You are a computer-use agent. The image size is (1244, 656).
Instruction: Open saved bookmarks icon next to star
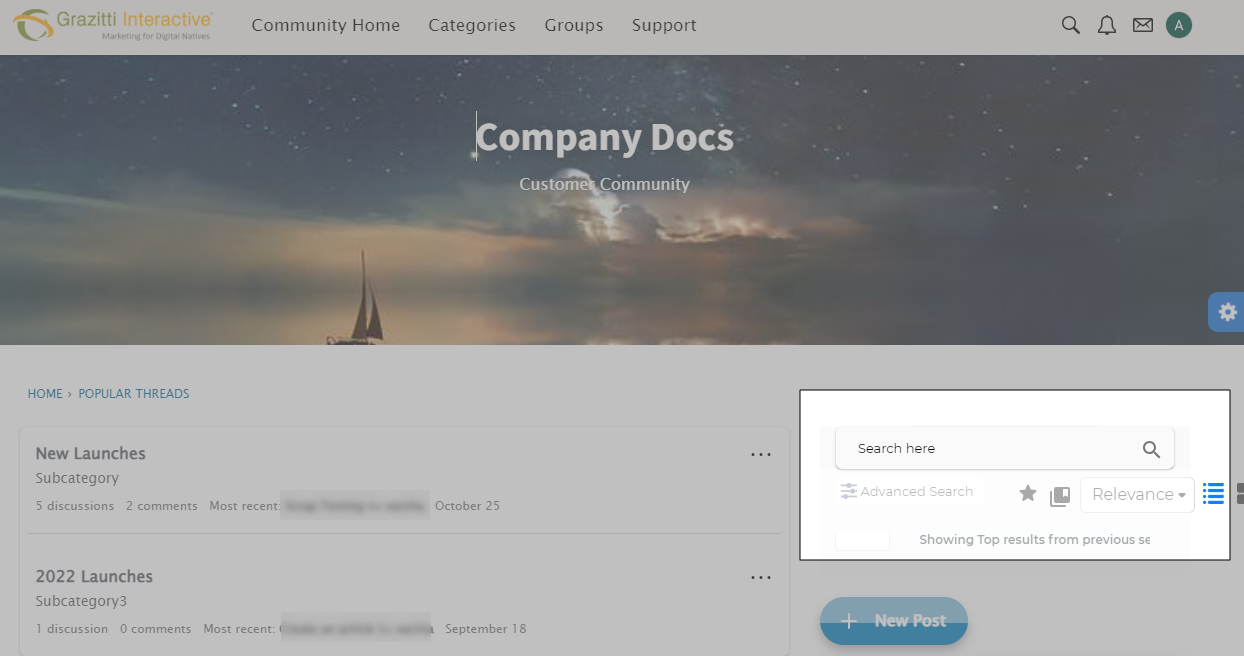point(1060,495)
